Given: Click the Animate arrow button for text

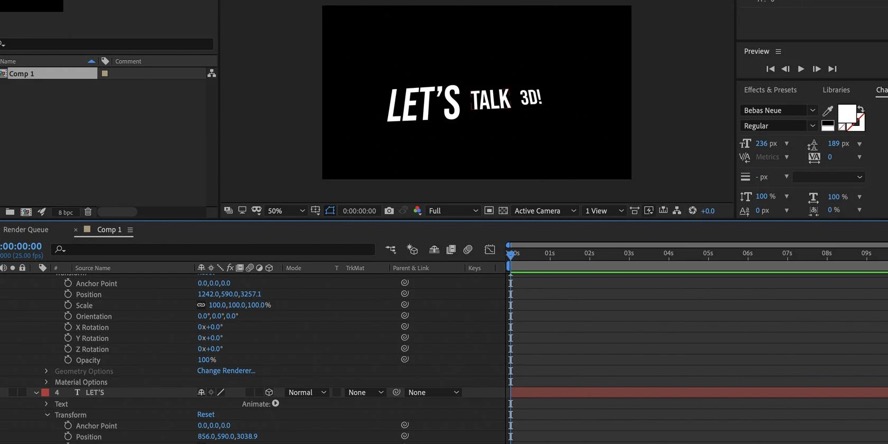Looking at the screenshot, I should coord(276,404).
